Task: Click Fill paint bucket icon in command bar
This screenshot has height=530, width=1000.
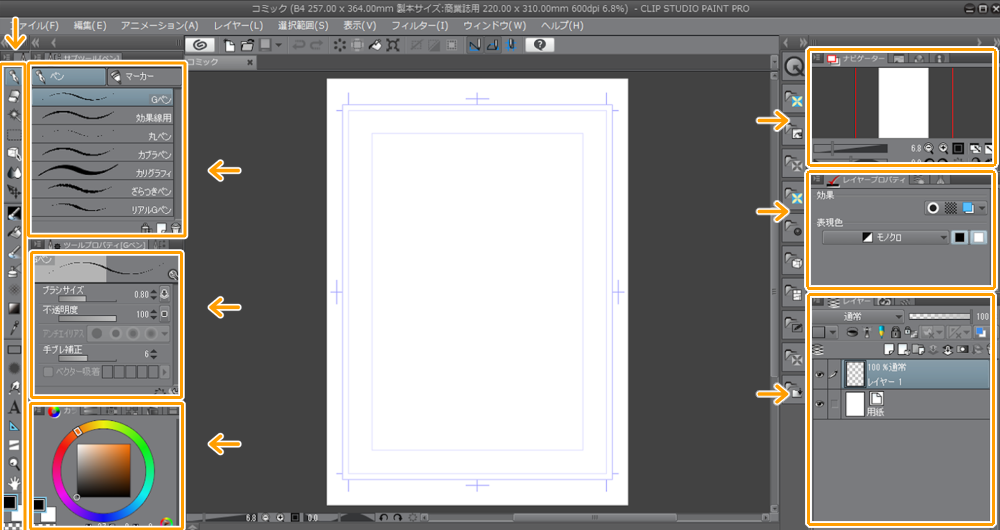Action: [376, 45]
